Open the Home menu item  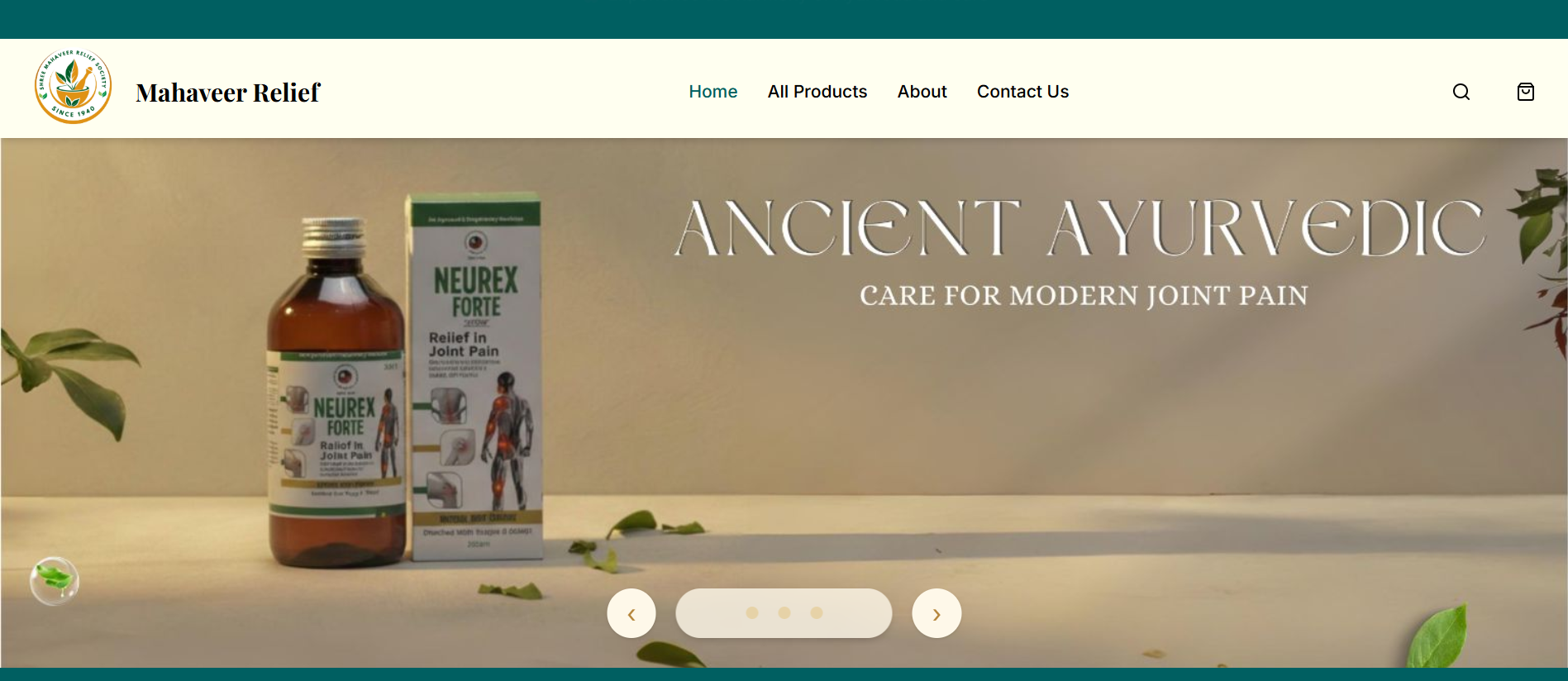coord(713,92)
